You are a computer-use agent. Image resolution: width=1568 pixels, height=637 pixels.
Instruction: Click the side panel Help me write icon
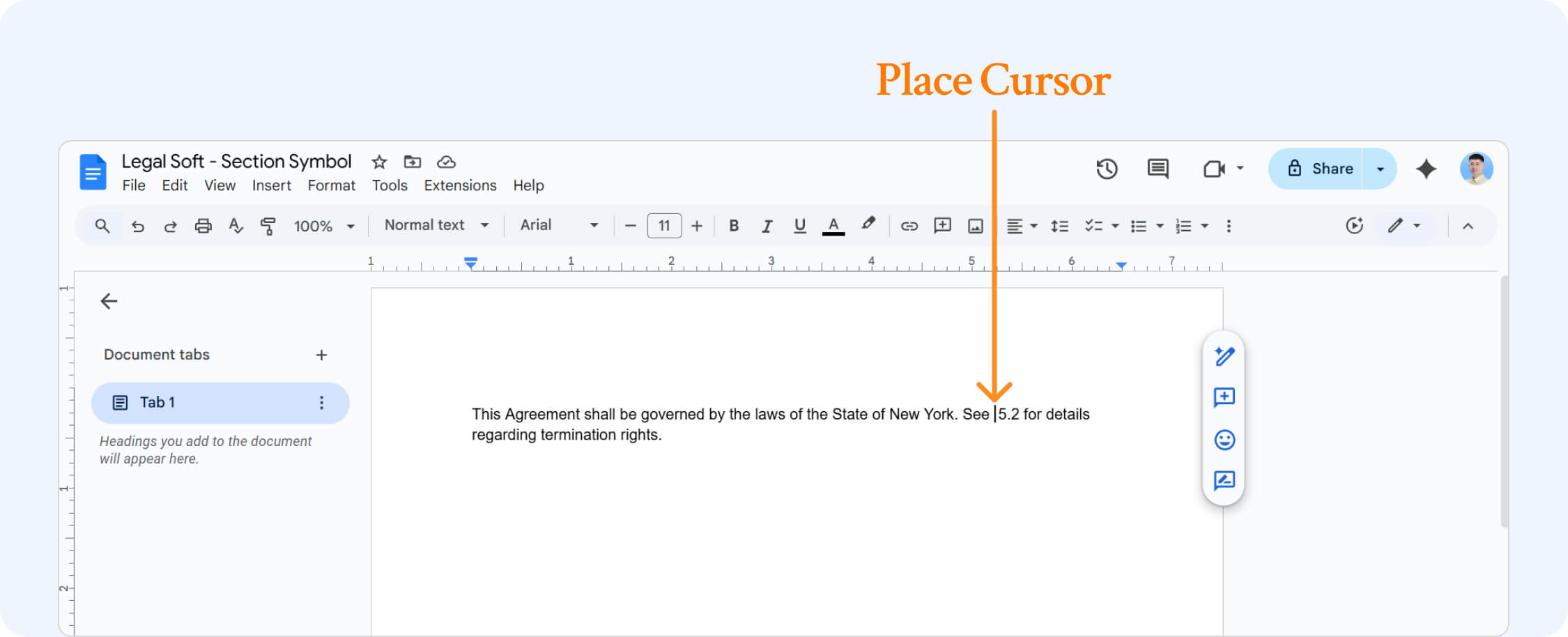[1224, 356]
